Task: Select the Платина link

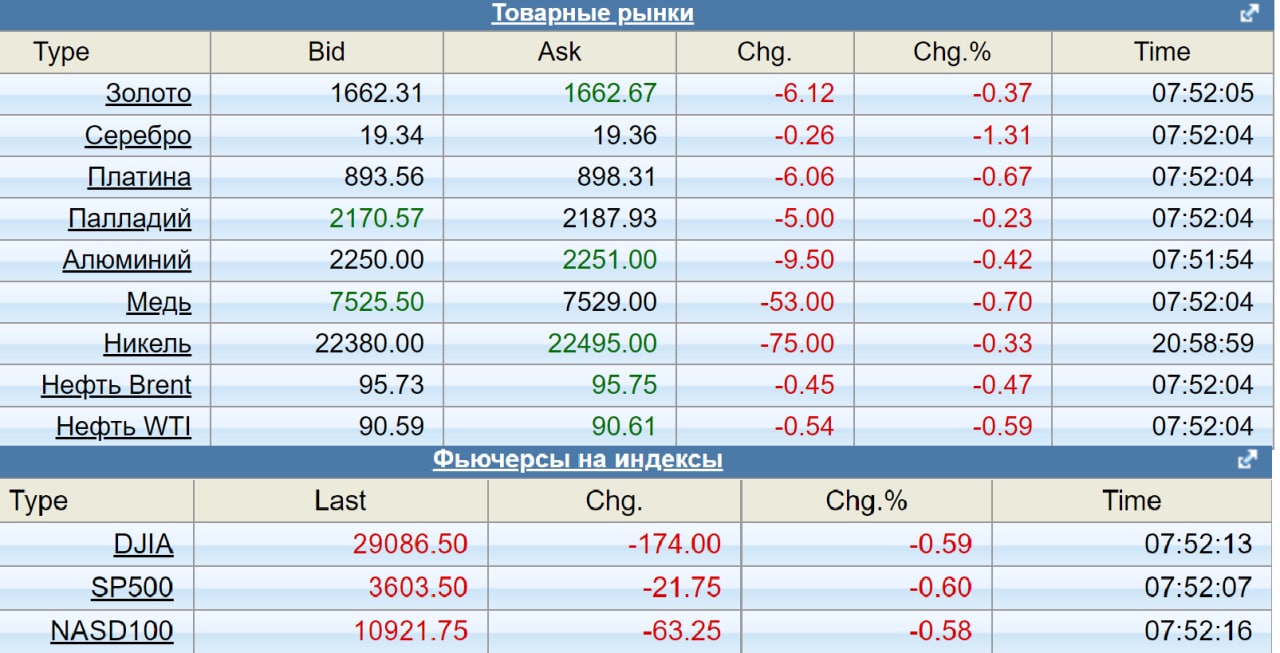Action: click(x=139, y=178)
